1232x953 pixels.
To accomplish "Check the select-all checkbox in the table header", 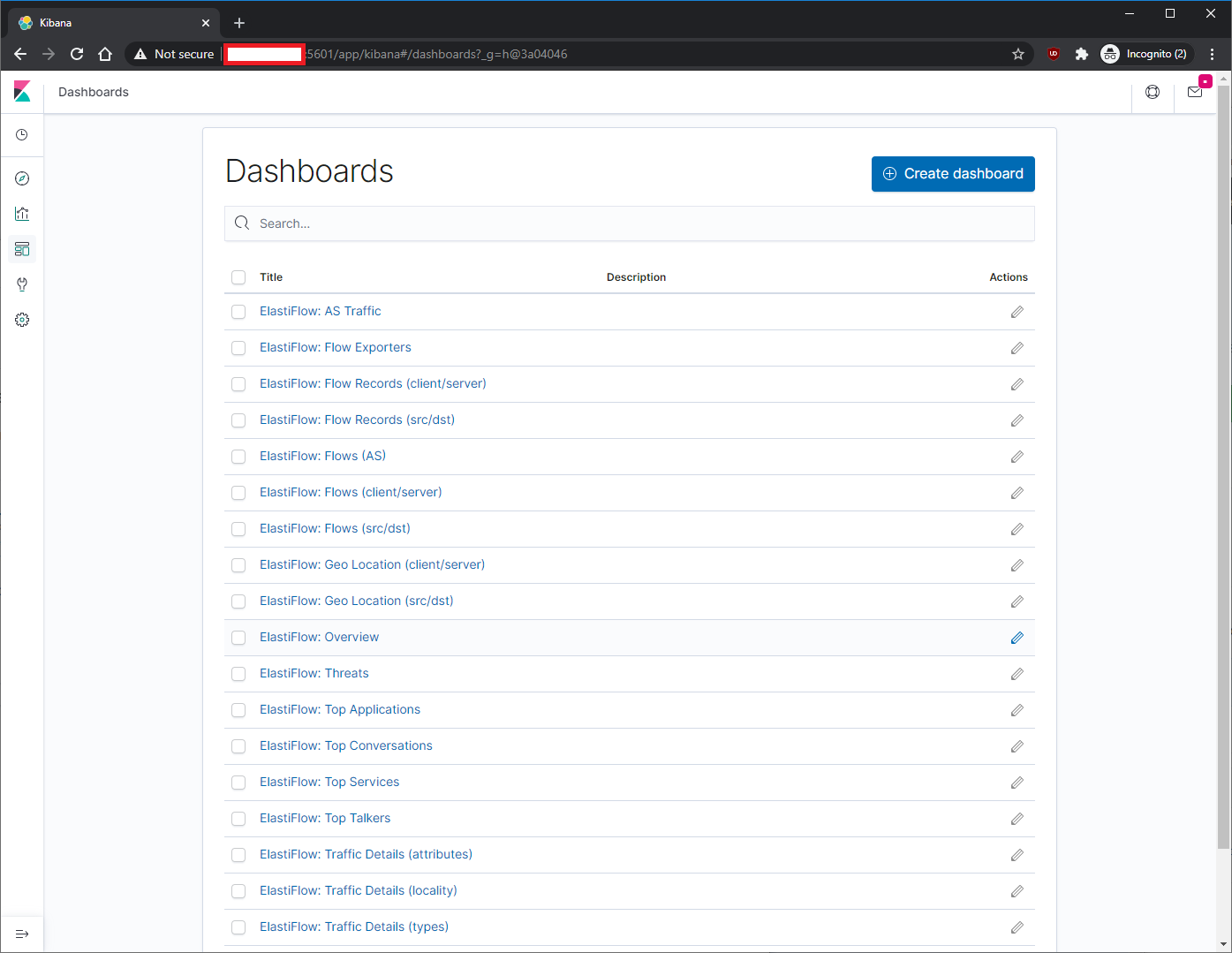I will coord(238,276).
